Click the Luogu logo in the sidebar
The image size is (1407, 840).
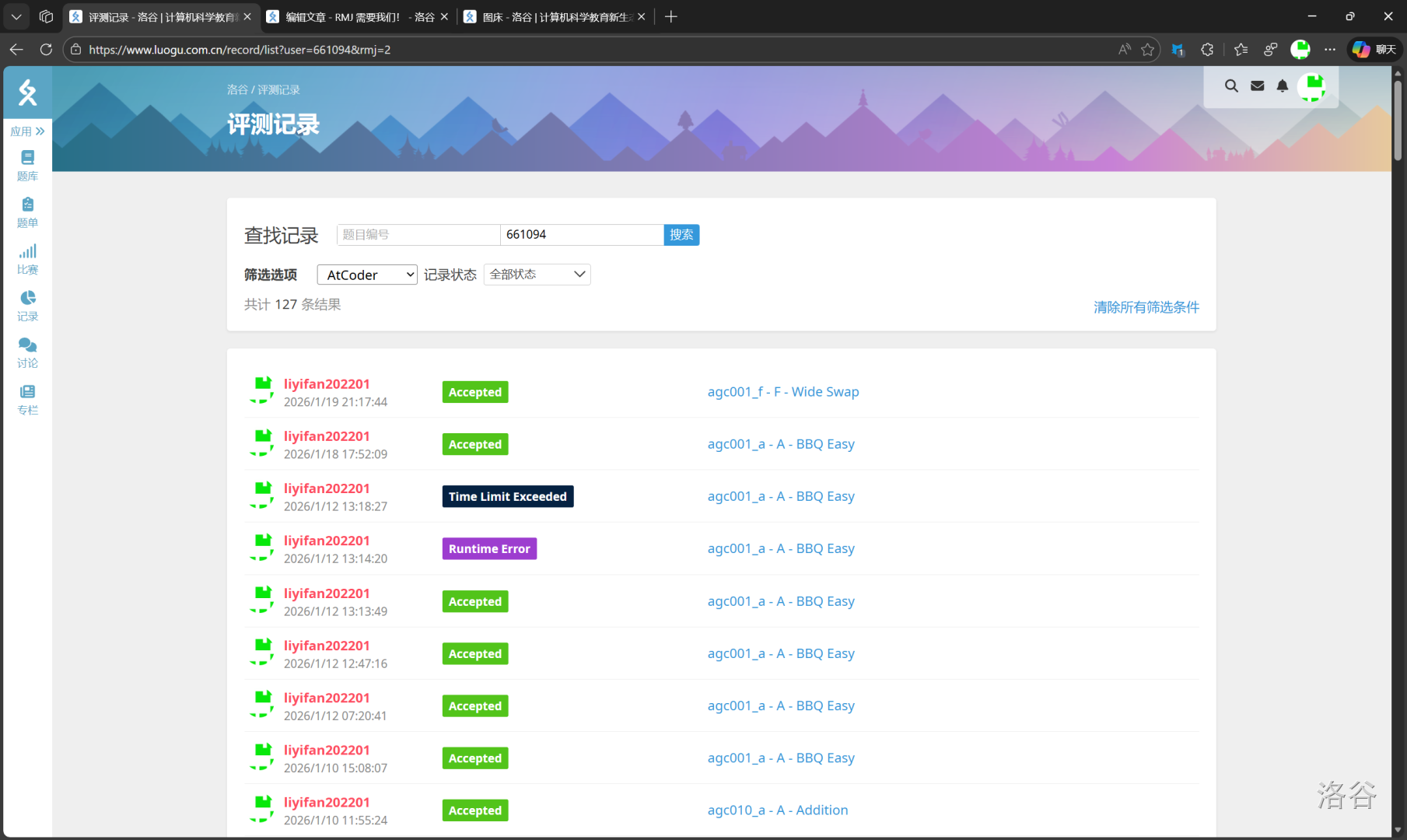click(28, 93)
